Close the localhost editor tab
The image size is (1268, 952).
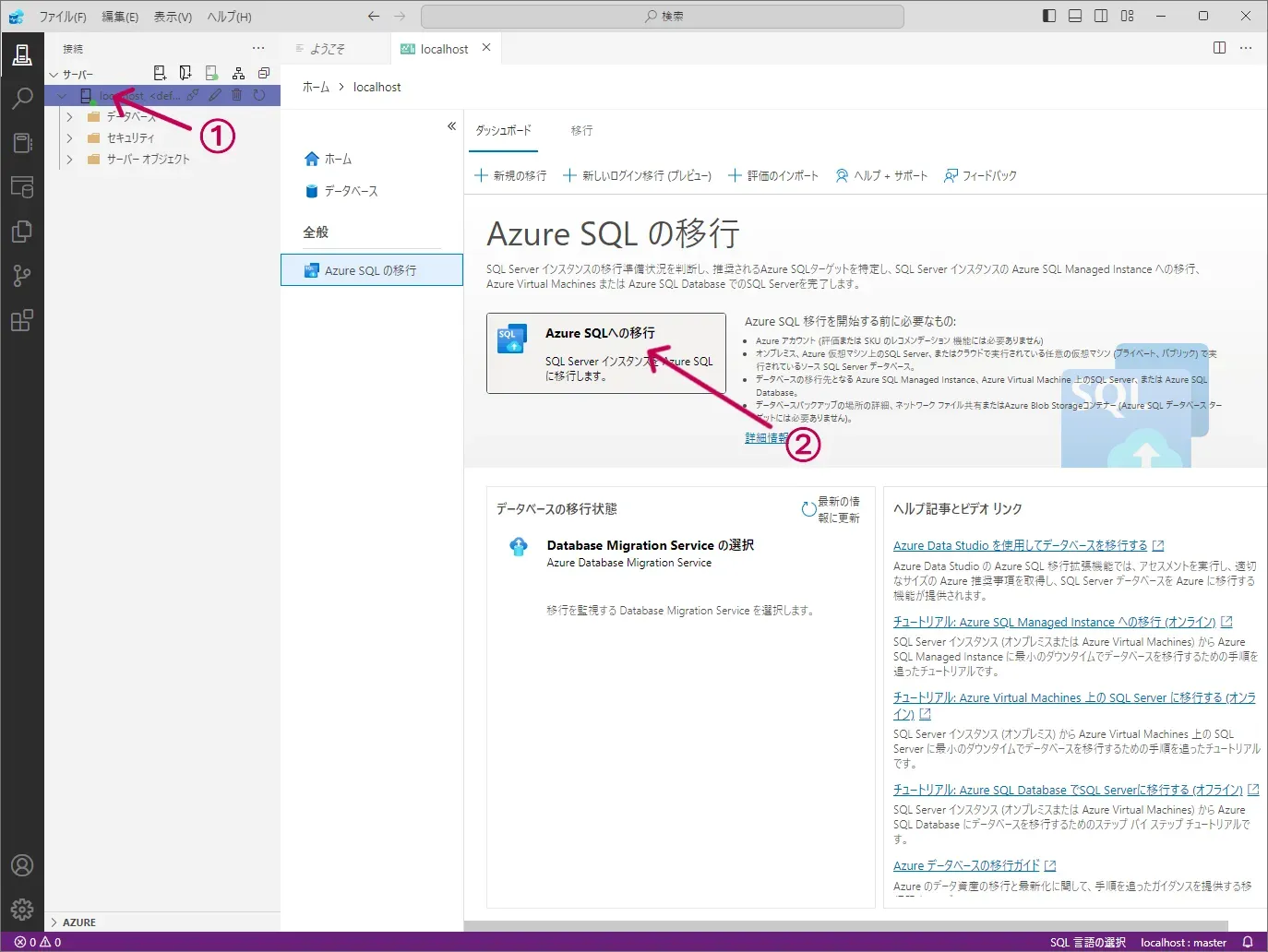click(x=486, y=48)
